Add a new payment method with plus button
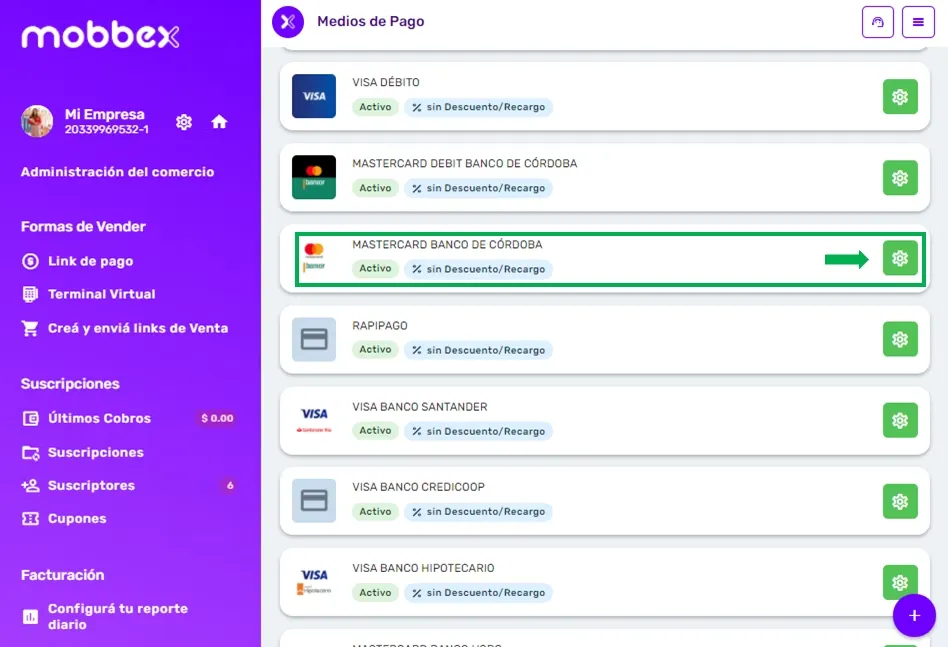 point(914,616)
